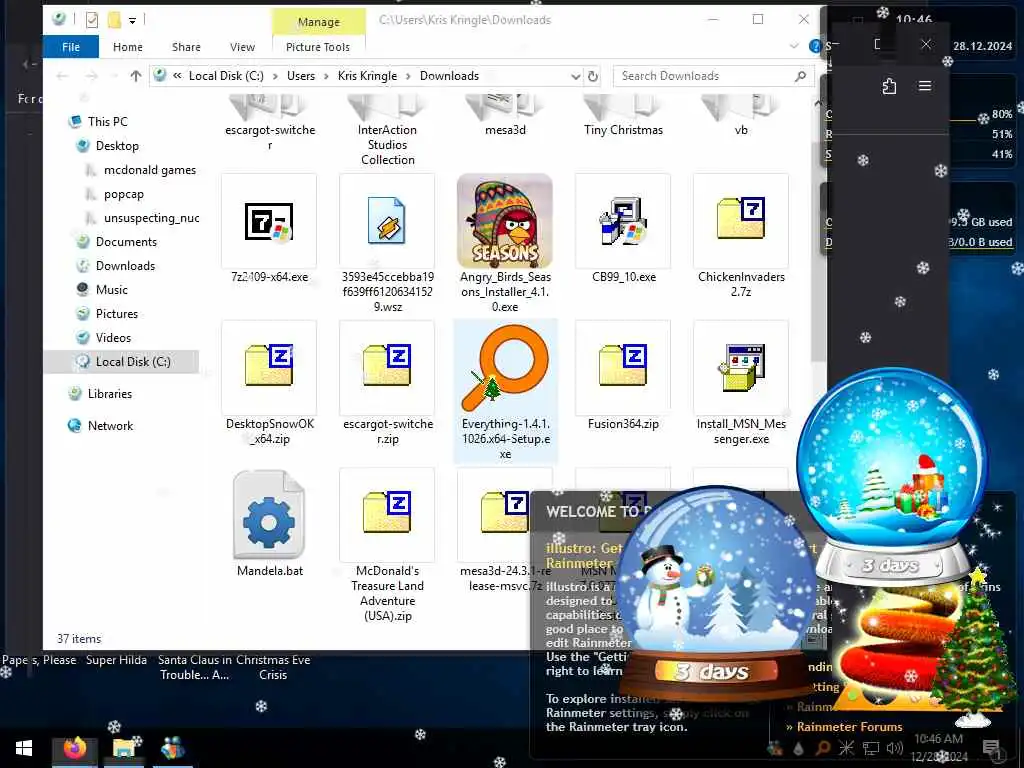1024x768 pixels.
Task: Click Users in the address breadcrumb
Action: click(301, 76)
